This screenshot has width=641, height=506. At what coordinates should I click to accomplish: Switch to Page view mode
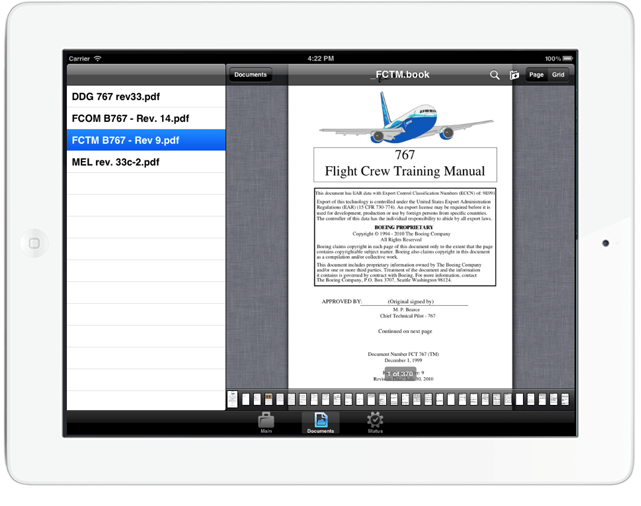(x=536, y=75)
